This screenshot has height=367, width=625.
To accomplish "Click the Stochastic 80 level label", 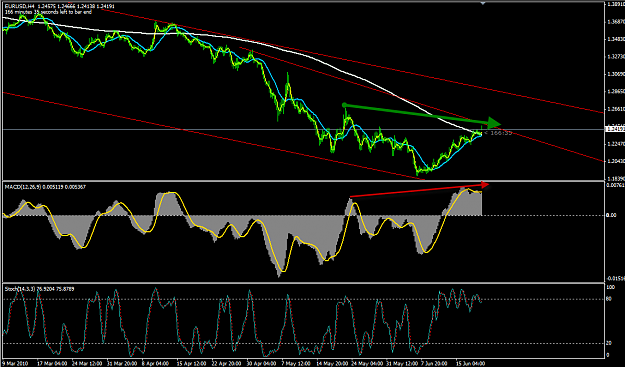I will click(x=609, y=299).
